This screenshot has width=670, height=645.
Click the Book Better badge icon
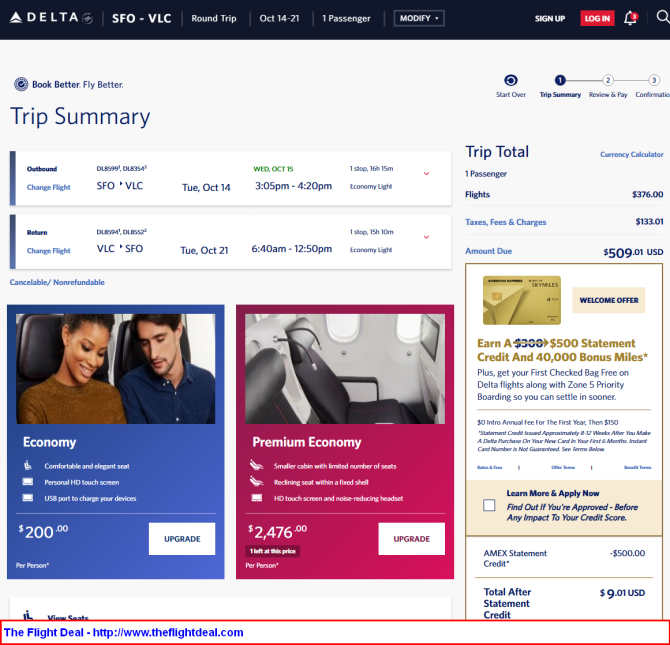tap(21, 84)
